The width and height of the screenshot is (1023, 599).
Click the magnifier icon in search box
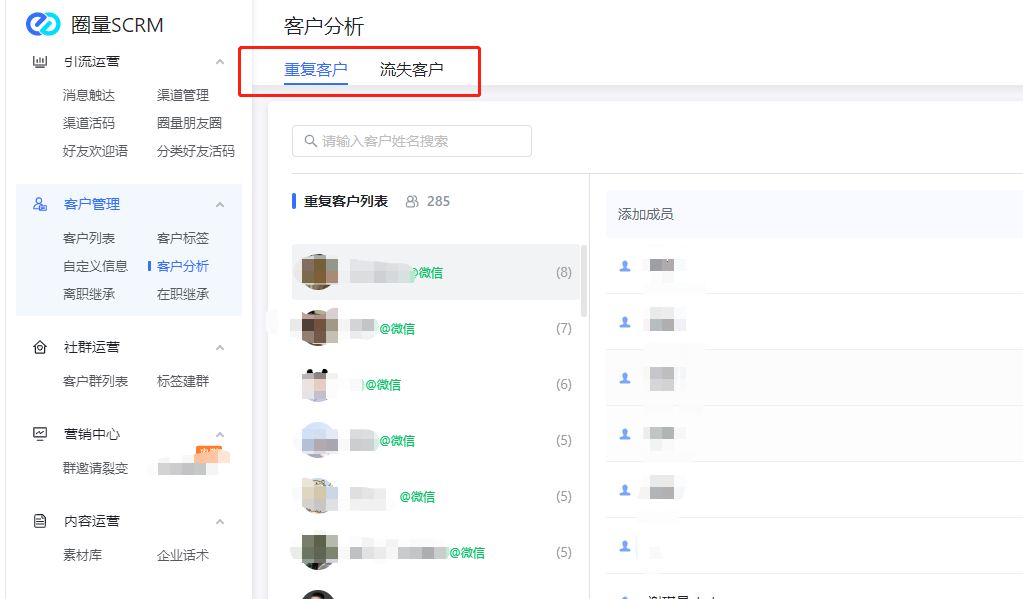click(x=310, y=141)
